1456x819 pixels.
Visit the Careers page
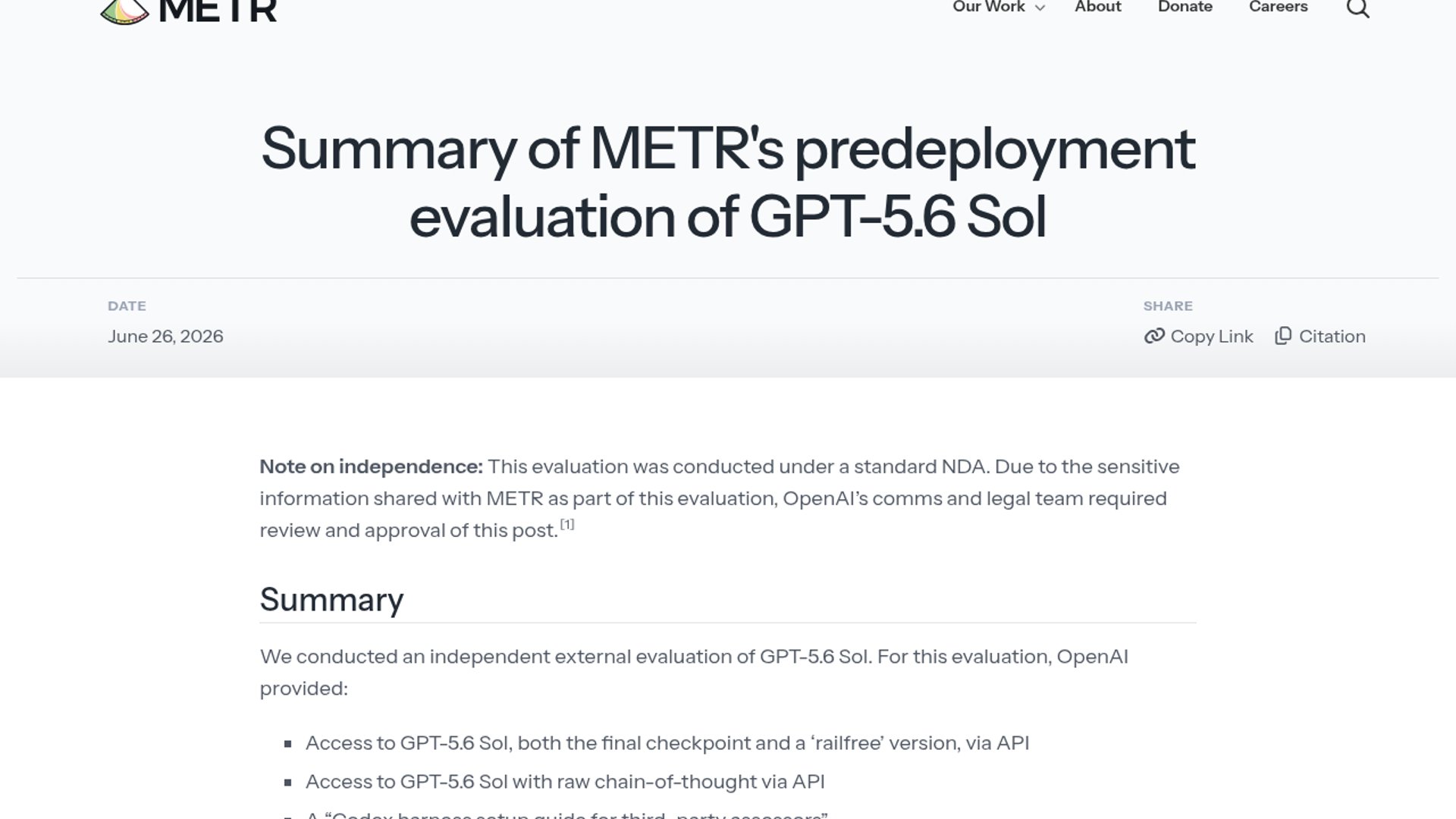click(x=1278, y=7)
